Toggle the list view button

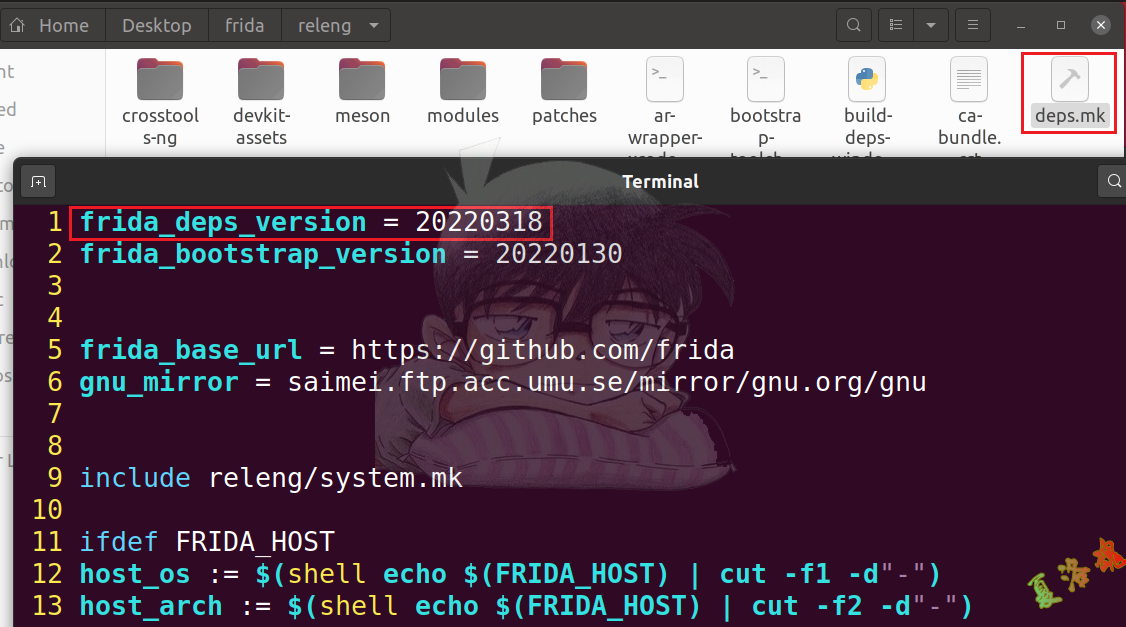896,25
